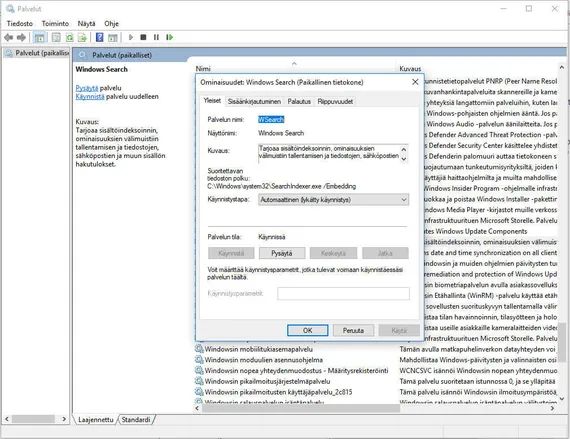Switch to the Palautus tab
The image size is (570, 439).
[x=299, y=101]
